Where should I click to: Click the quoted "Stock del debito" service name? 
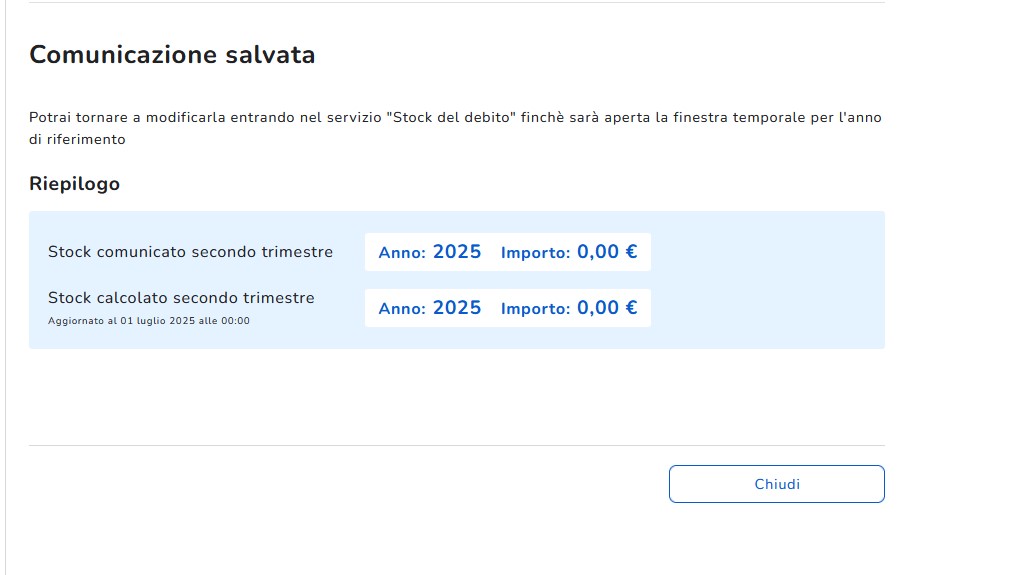(450, 118)
